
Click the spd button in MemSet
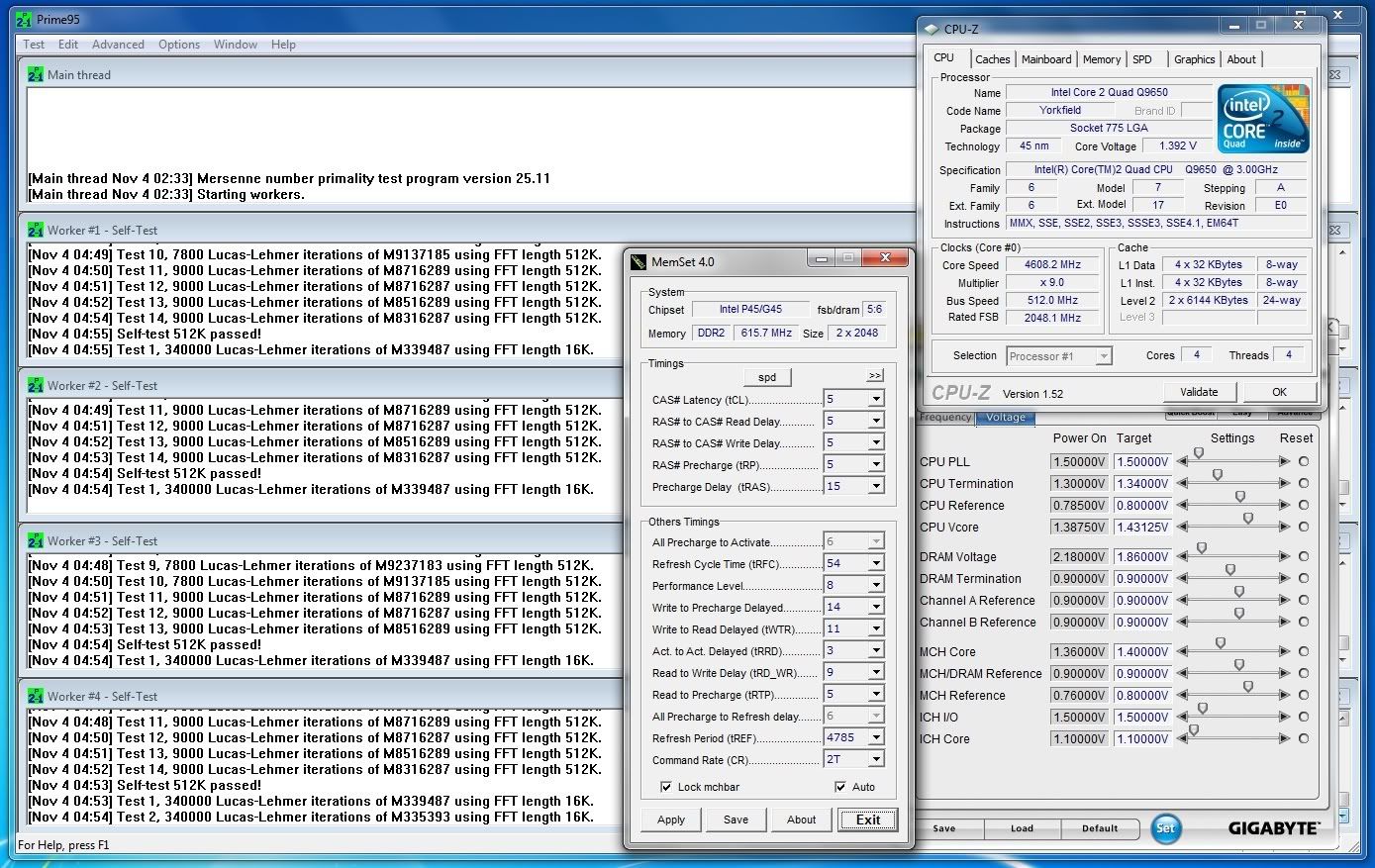point(767,377)
